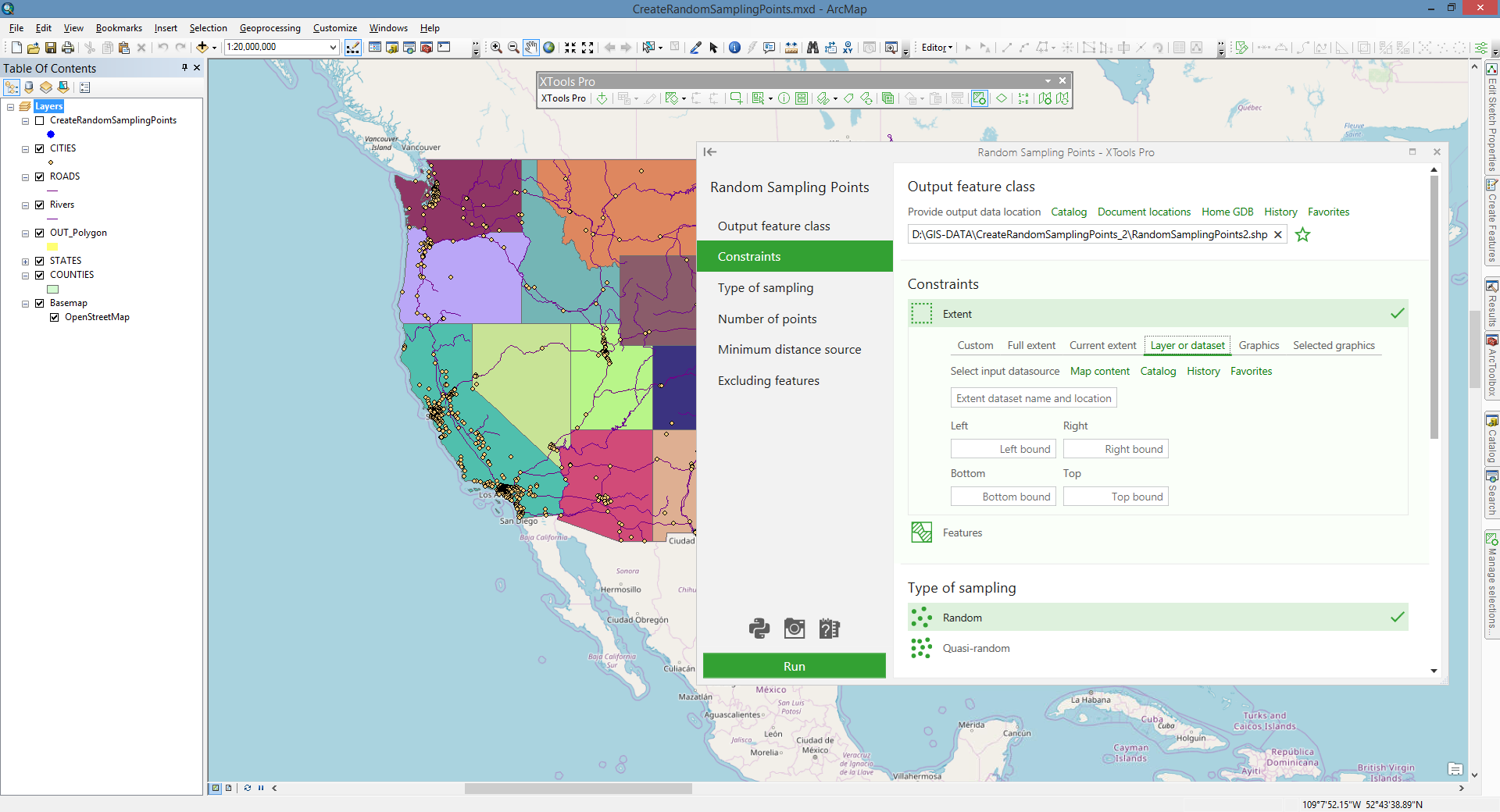Screen dimensions: 1500x812
Task: Select the Zoom Out tool
Action: (x=513, y=48)
